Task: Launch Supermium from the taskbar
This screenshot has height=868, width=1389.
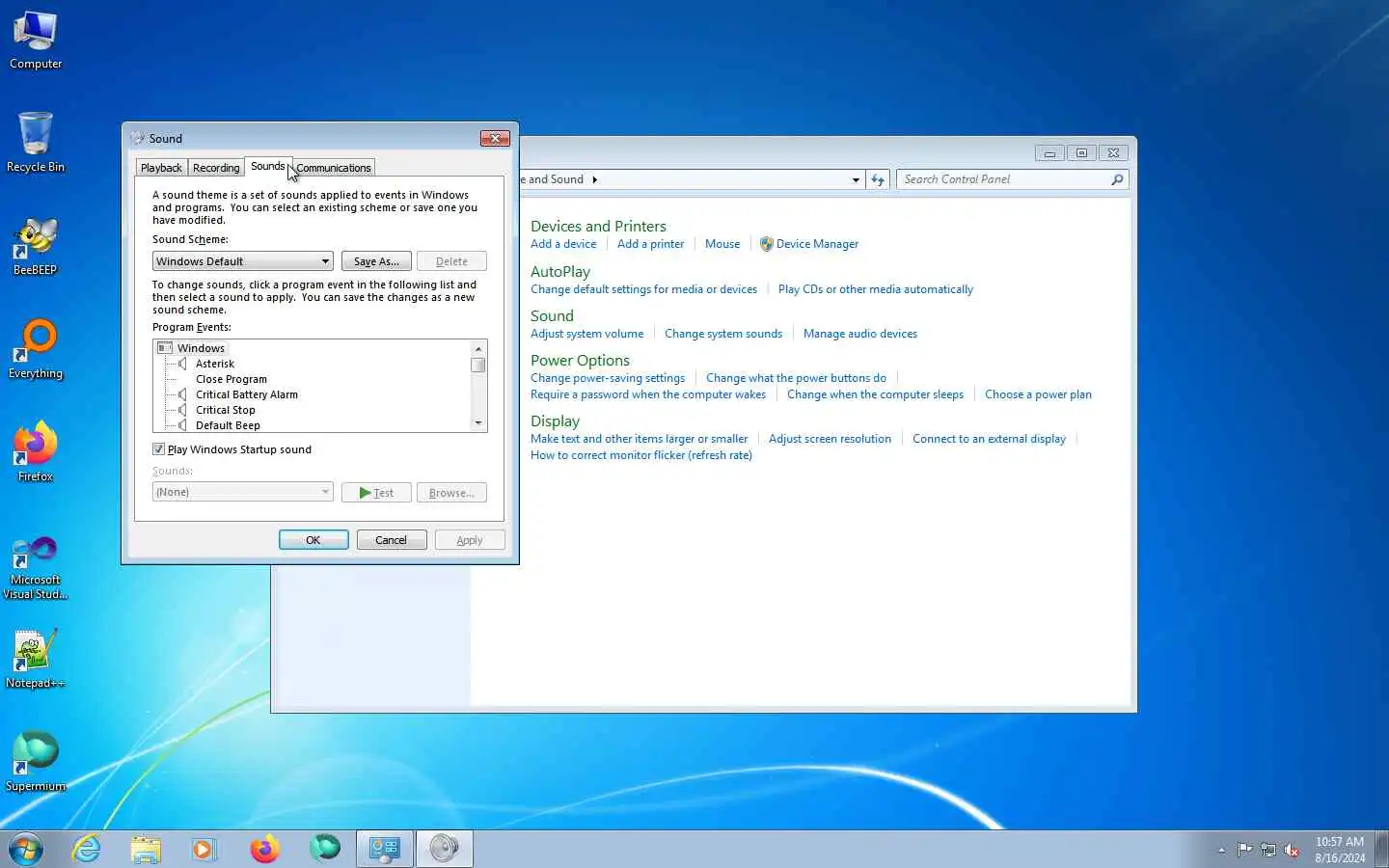Action: pyautogui.click(x=325, y=849)
